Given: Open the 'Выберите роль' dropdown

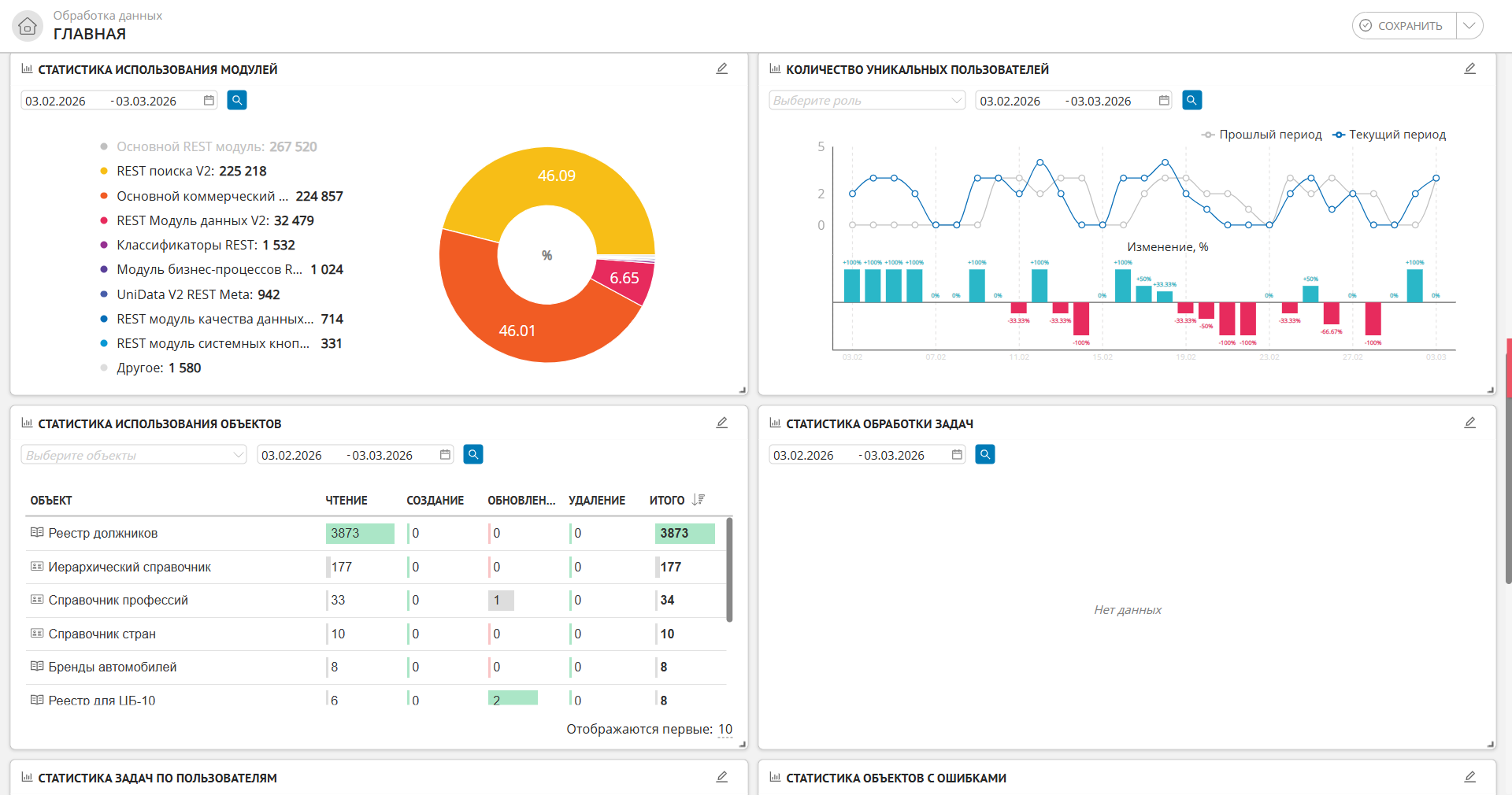Looking at the screenshot, I should [x=866, y=101].
